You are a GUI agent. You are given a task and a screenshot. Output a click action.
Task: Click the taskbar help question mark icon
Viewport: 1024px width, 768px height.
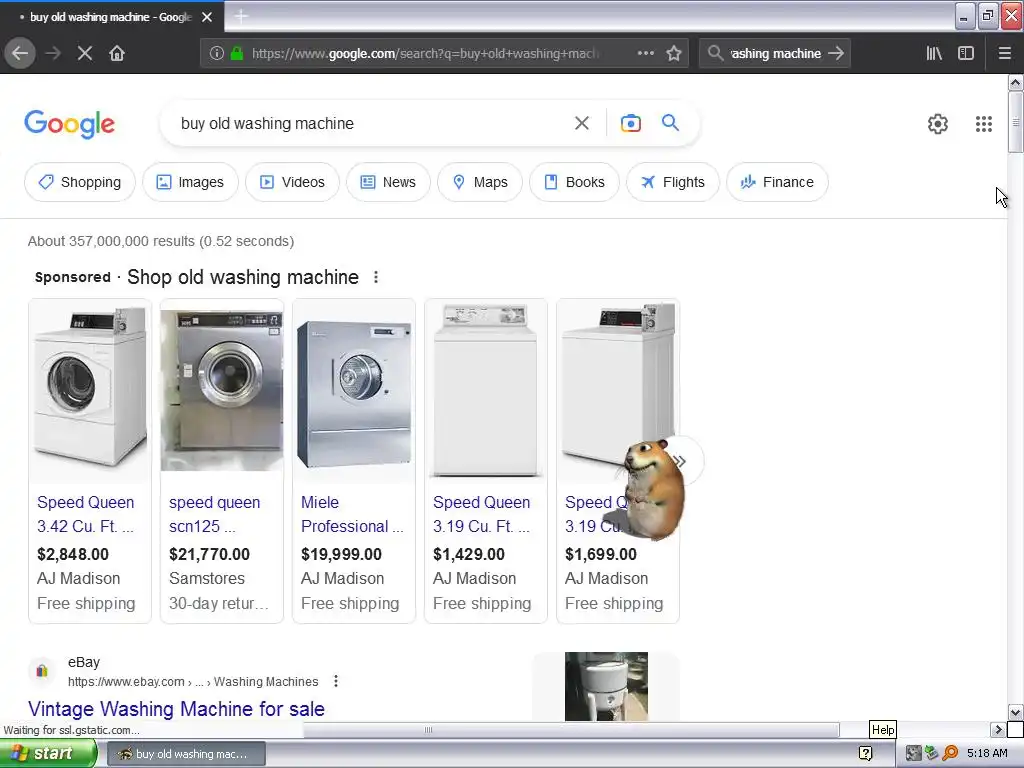[865, 754]
